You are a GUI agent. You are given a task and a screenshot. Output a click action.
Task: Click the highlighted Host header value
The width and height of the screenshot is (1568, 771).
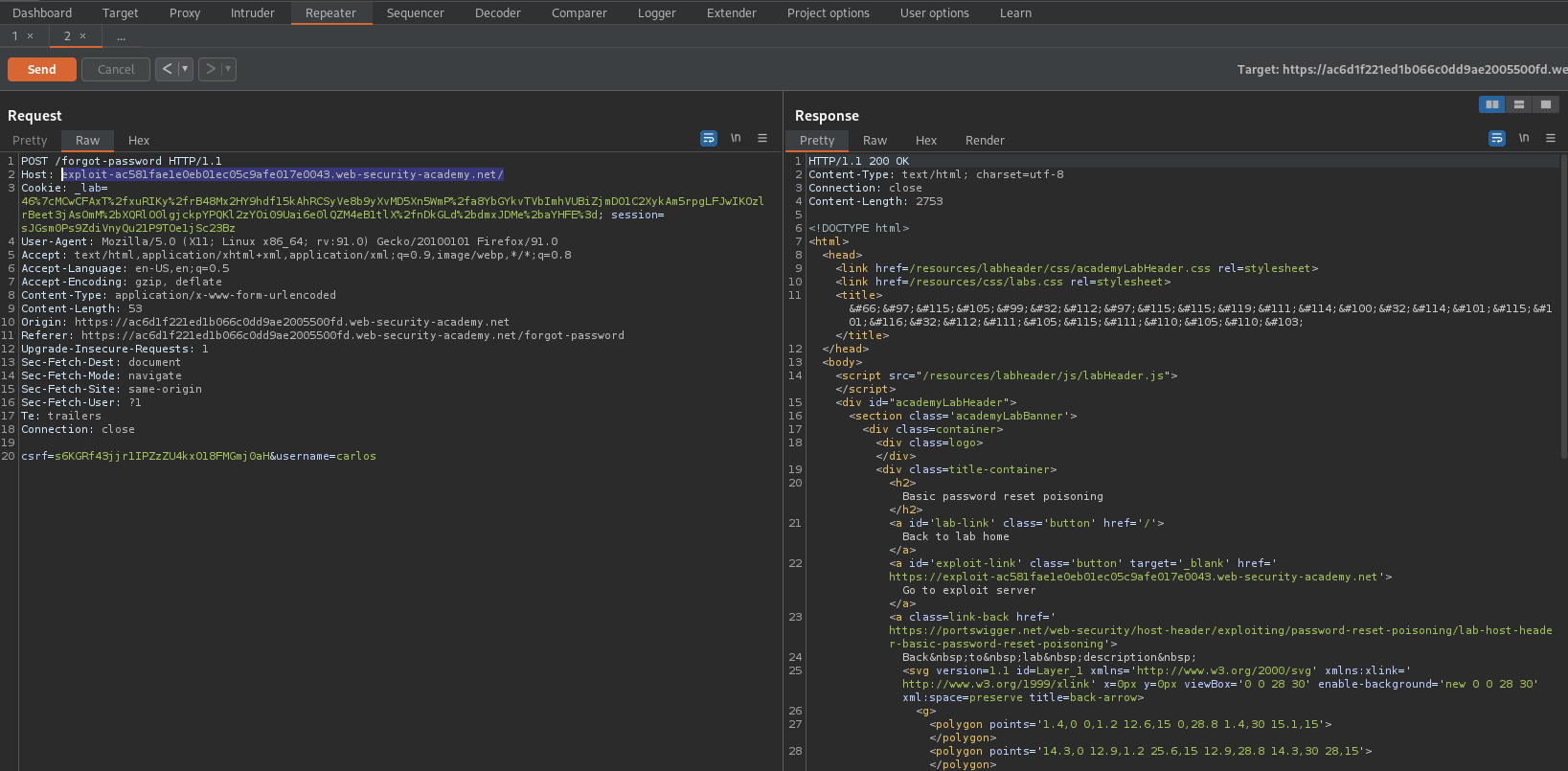[x=283, y=174]
